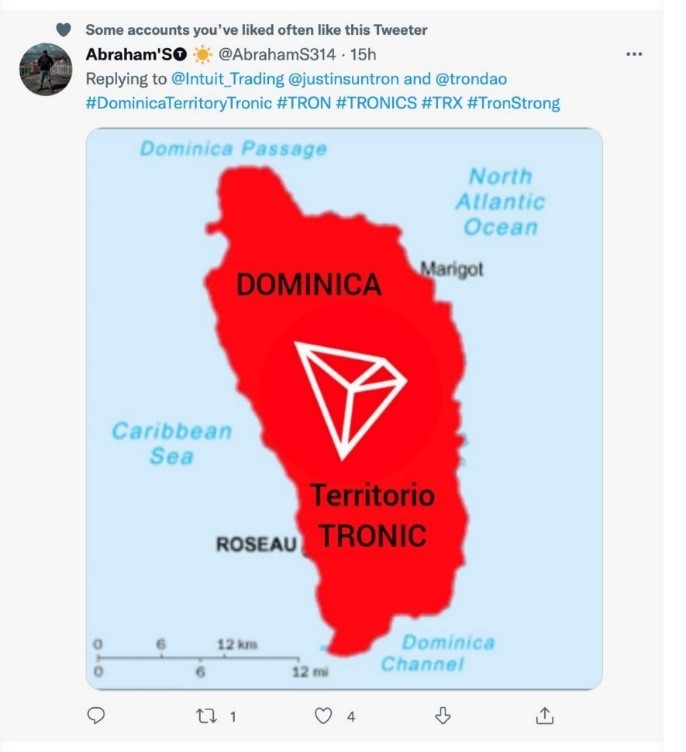Open the Dominica map image
The width and height of the screenshot is (686, 752).
tap(344, 410)
